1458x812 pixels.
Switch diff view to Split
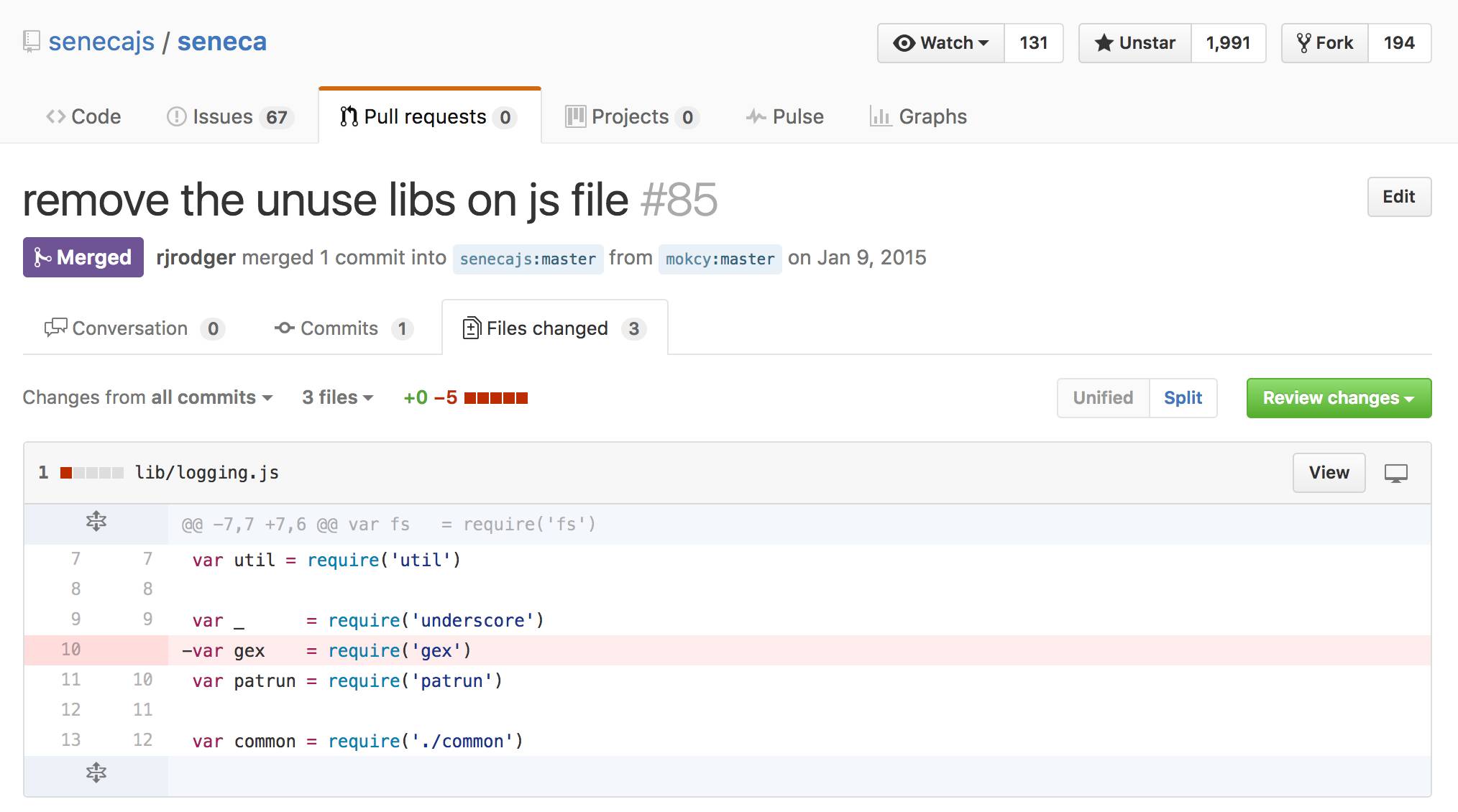1183,398
